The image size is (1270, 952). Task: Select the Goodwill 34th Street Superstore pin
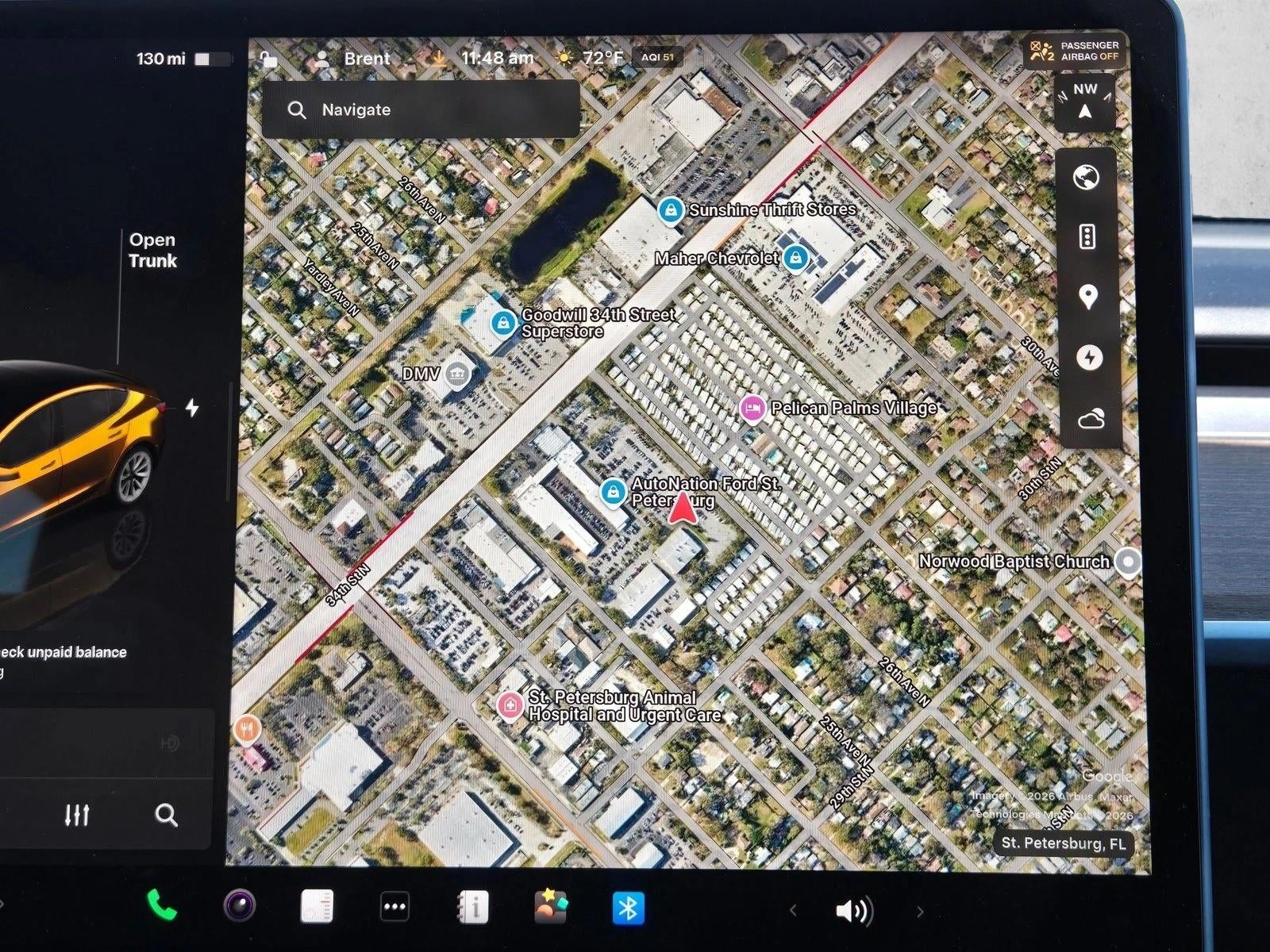[502, 323]
